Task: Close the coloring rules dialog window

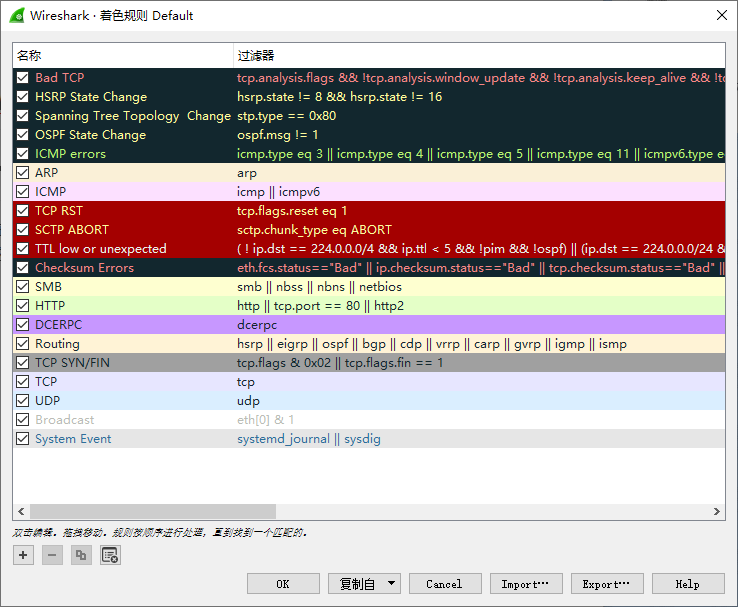Action: (722, 15)
